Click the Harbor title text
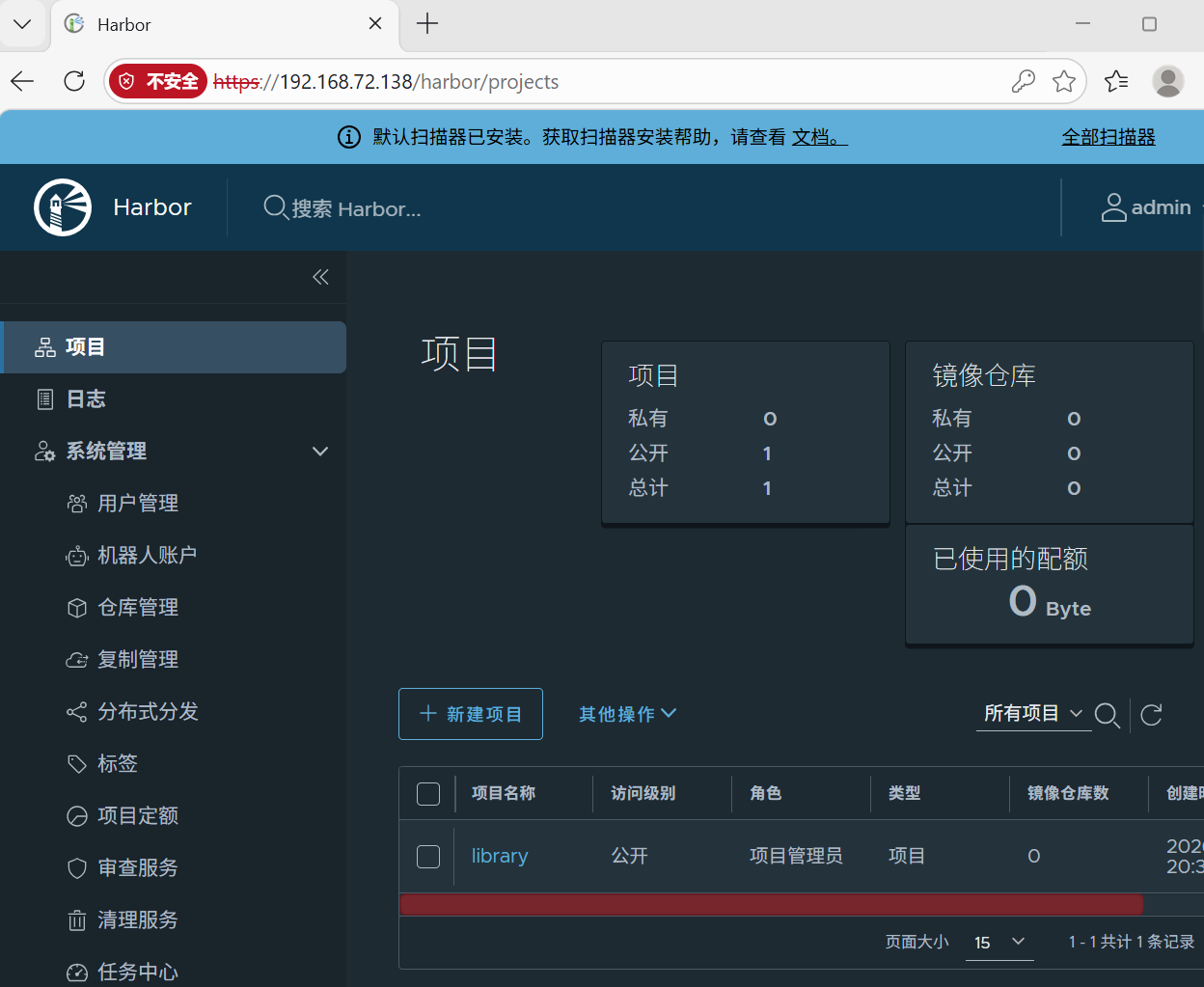The width and height of the screenshot is (1204, 987). point(152,207)
